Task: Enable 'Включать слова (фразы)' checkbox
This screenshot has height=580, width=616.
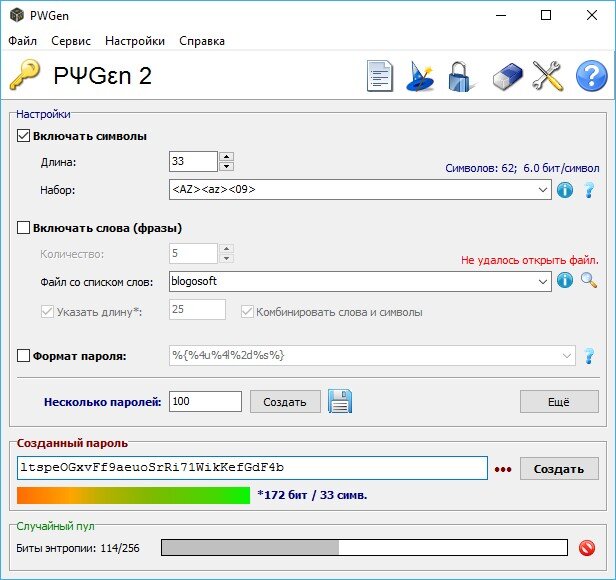Action: click(23, 228)
